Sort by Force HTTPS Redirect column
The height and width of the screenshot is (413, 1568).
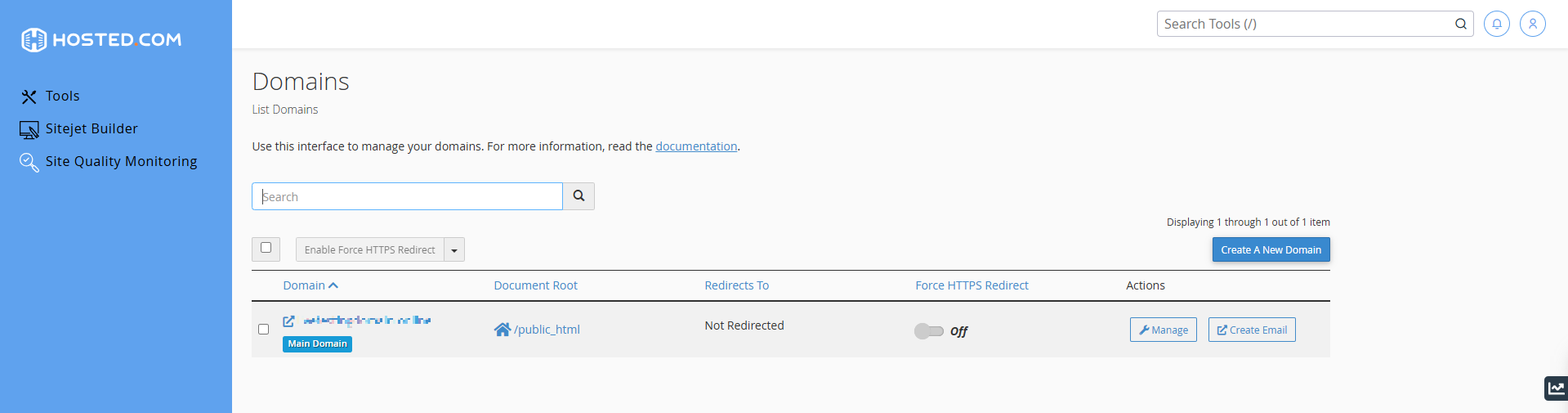[x=972, y=285]
